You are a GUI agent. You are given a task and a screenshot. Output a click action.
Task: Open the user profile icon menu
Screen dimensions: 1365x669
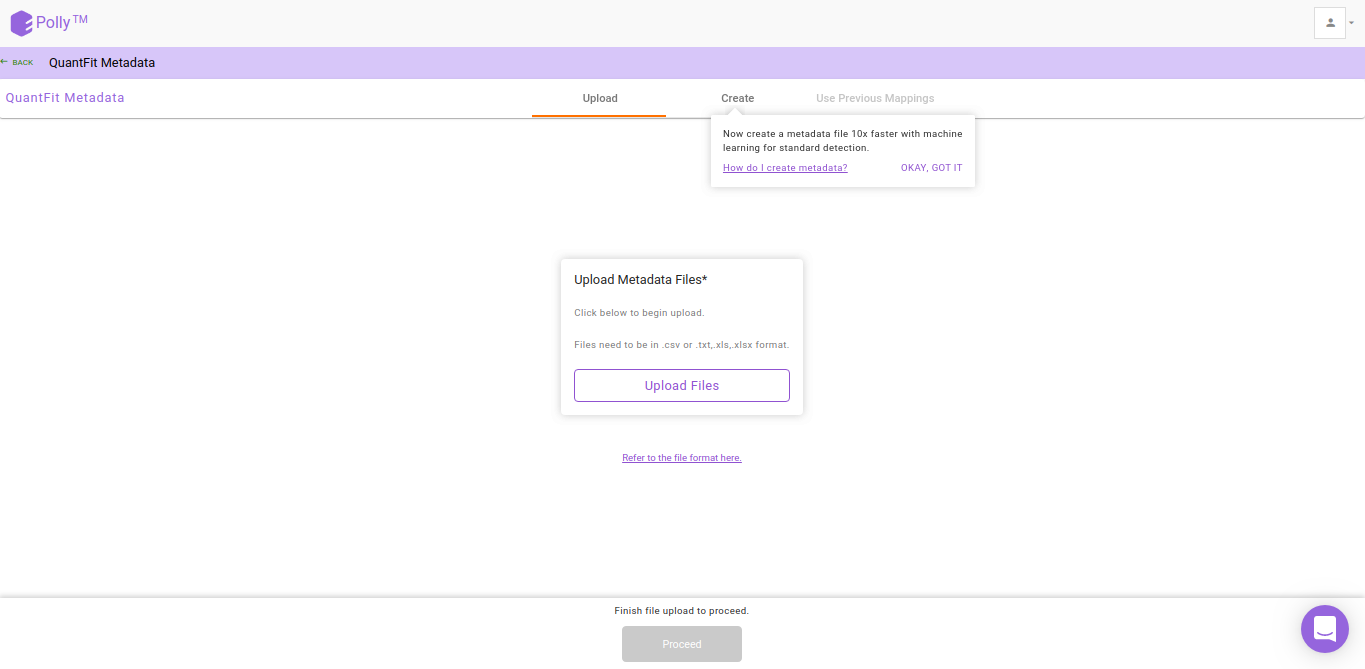pyautogui.click(x=1330, y=22)
